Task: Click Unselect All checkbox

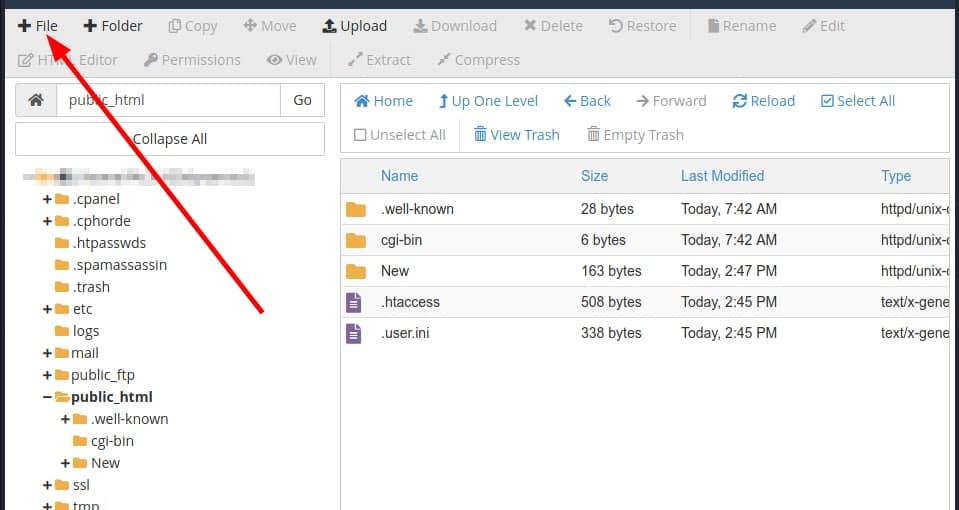Action: point(399,135)
